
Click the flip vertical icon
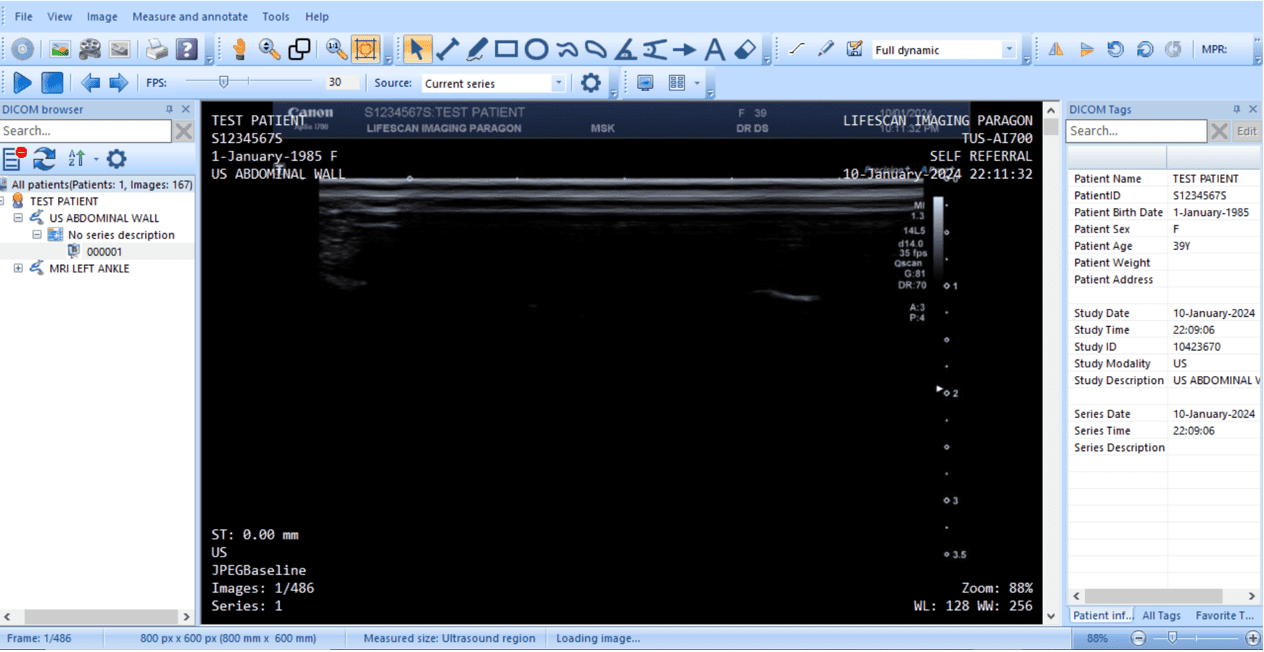coord(1086,49)
